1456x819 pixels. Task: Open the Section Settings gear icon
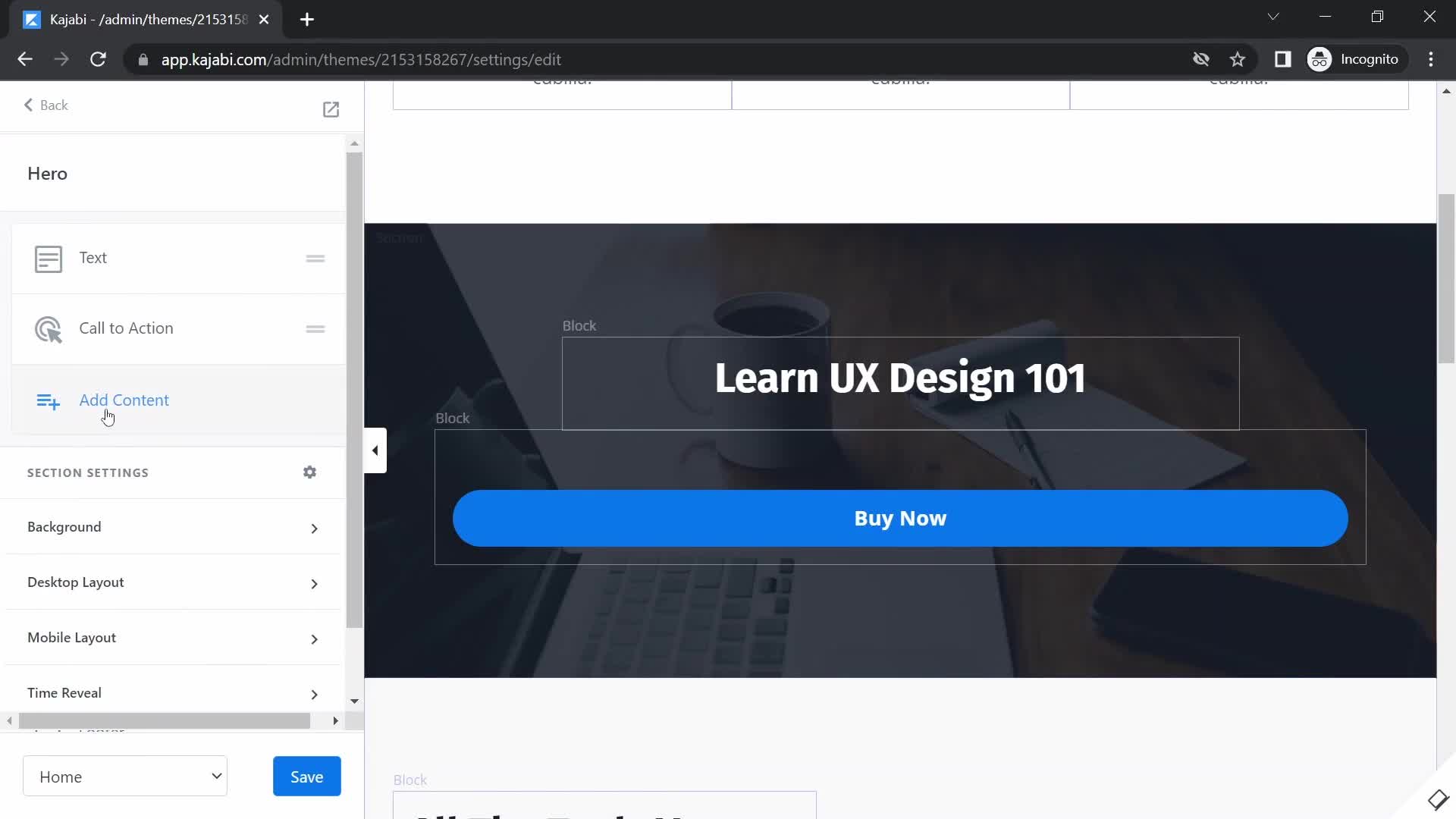(x=309, y=472)
